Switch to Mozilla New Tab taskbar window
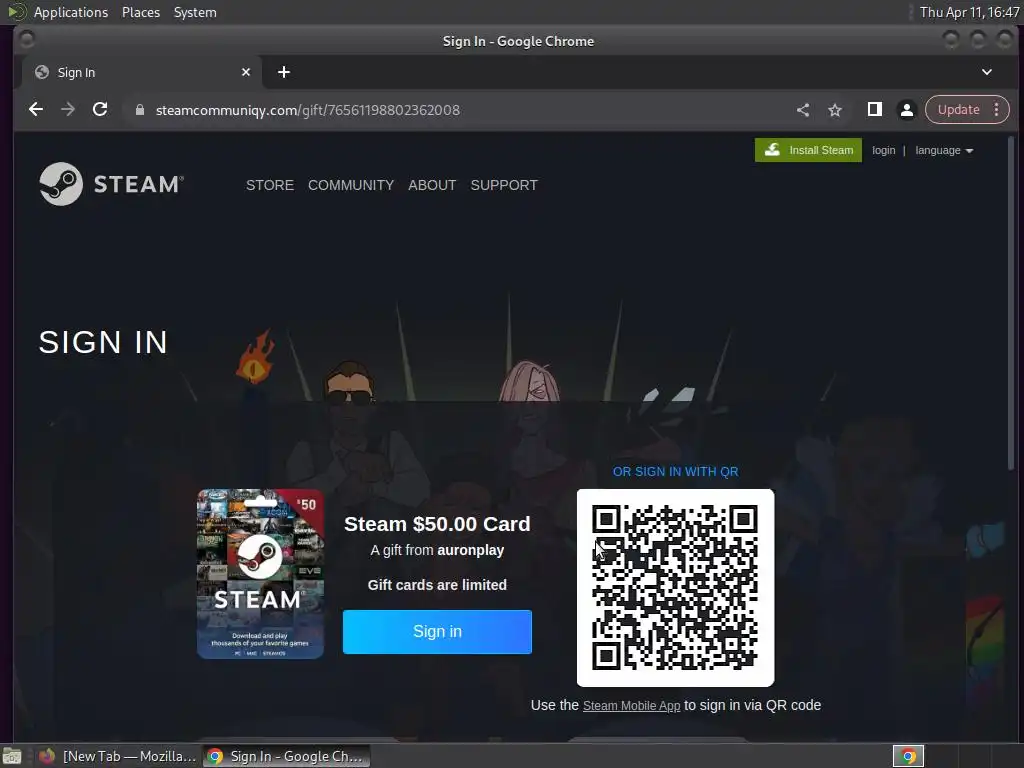This screenshot has width=1024, height=768. point(118,756)
